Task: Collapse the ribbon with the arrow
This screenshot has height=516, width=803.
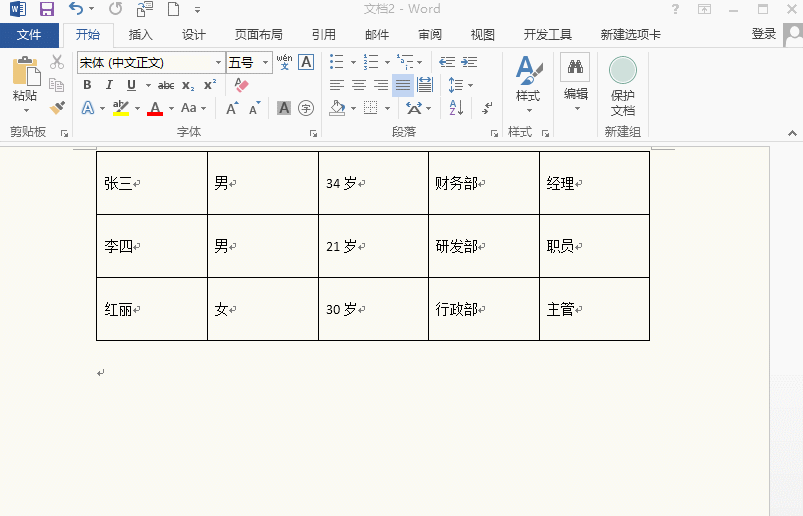Action: point(792,133)
